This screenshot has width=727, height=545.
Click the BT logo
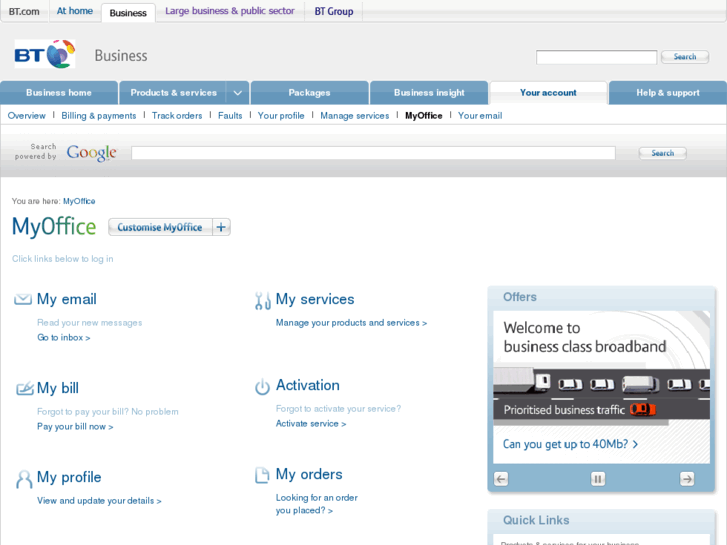tap(45, 54)
